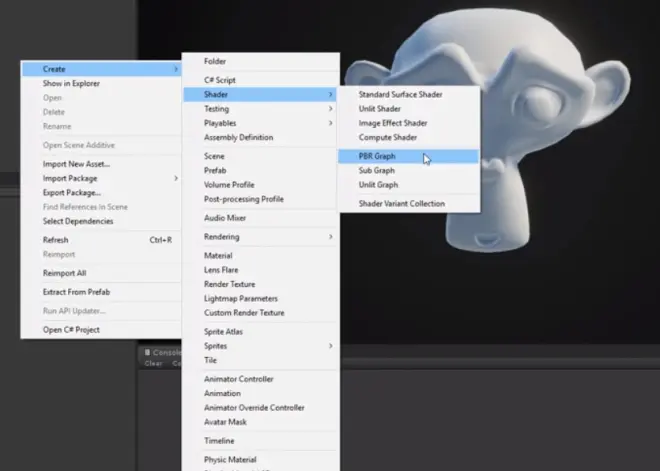The image size is (660, 471).
Task: Expand the Playables submenu arrow
Action: tap(331, 123)
